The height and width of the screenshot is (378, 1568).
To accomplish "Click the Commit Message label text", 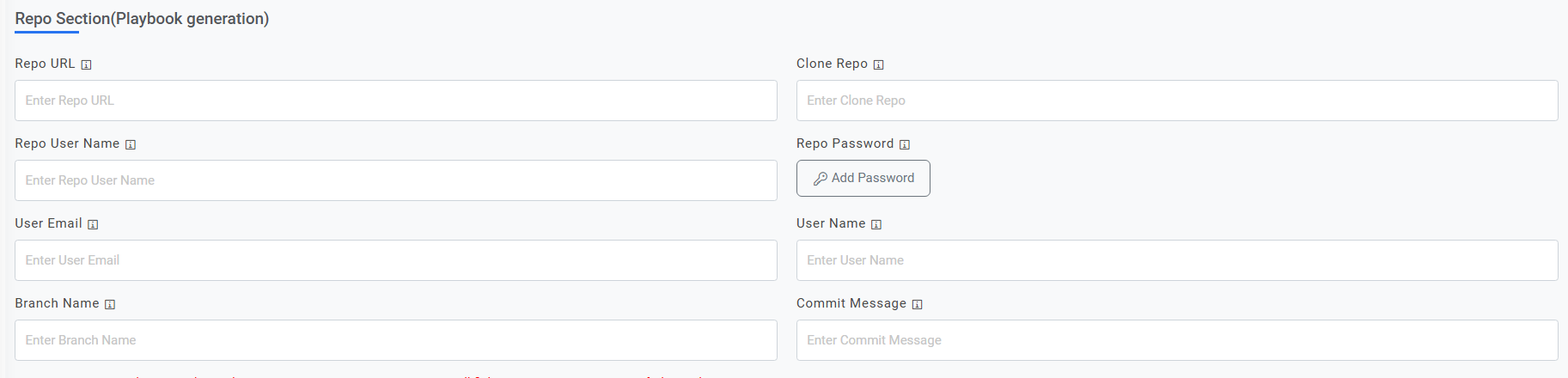I will [851, 303].
